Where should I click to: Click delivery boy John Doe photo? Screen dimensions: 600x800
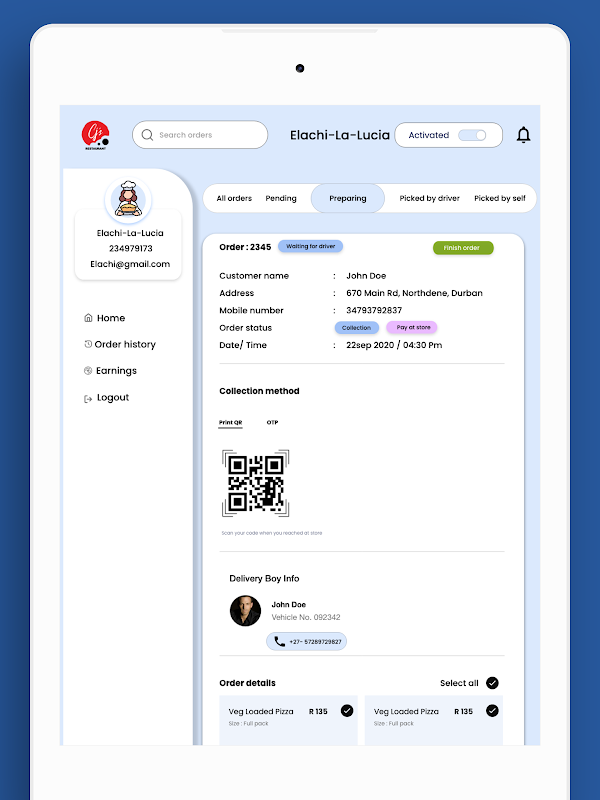(x=245, y=611)
